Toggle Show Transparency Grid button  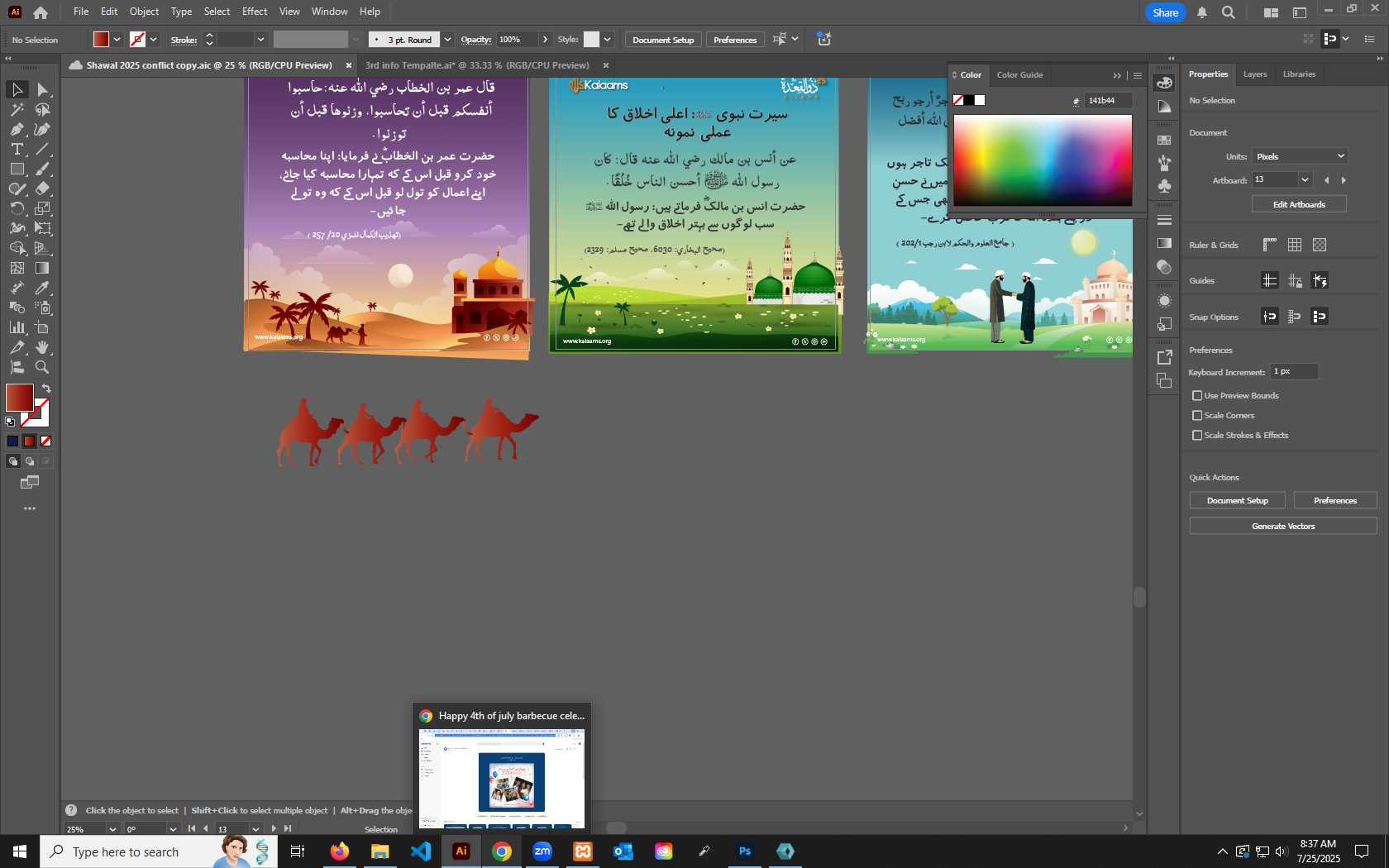[x=1320, y=245]
